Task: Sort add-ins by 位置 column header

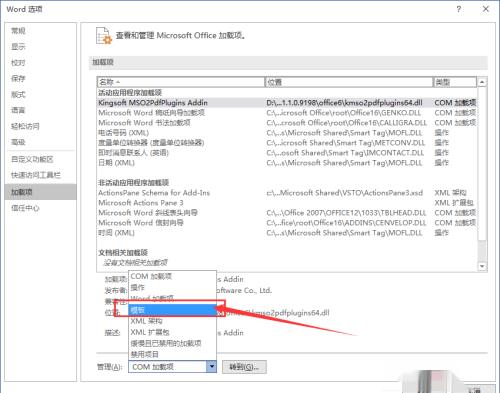Action: pyautogui.click(x=349, y=82)
